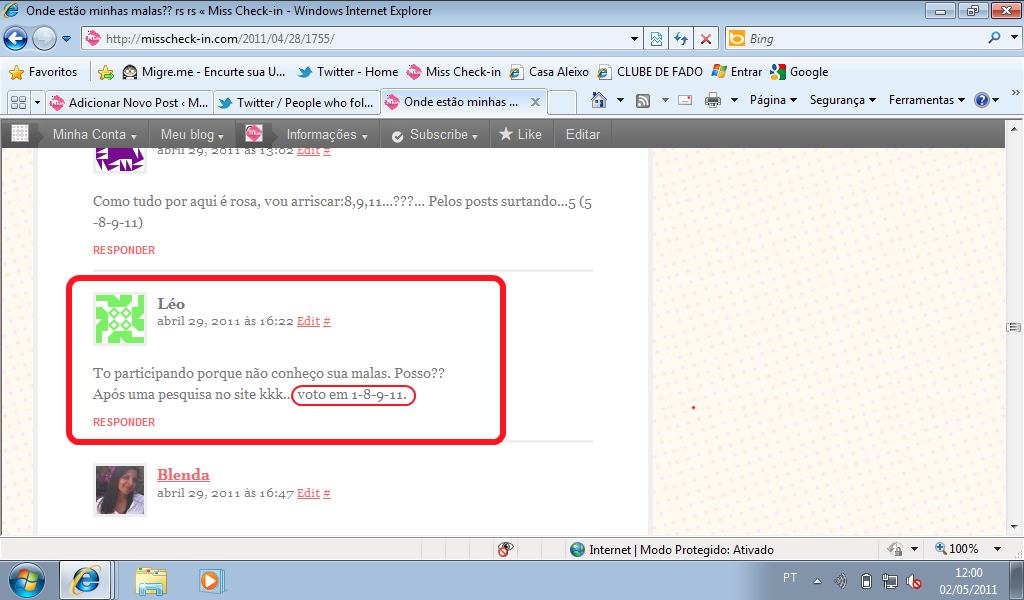Open Internet Explorer from taskbar

85,579
